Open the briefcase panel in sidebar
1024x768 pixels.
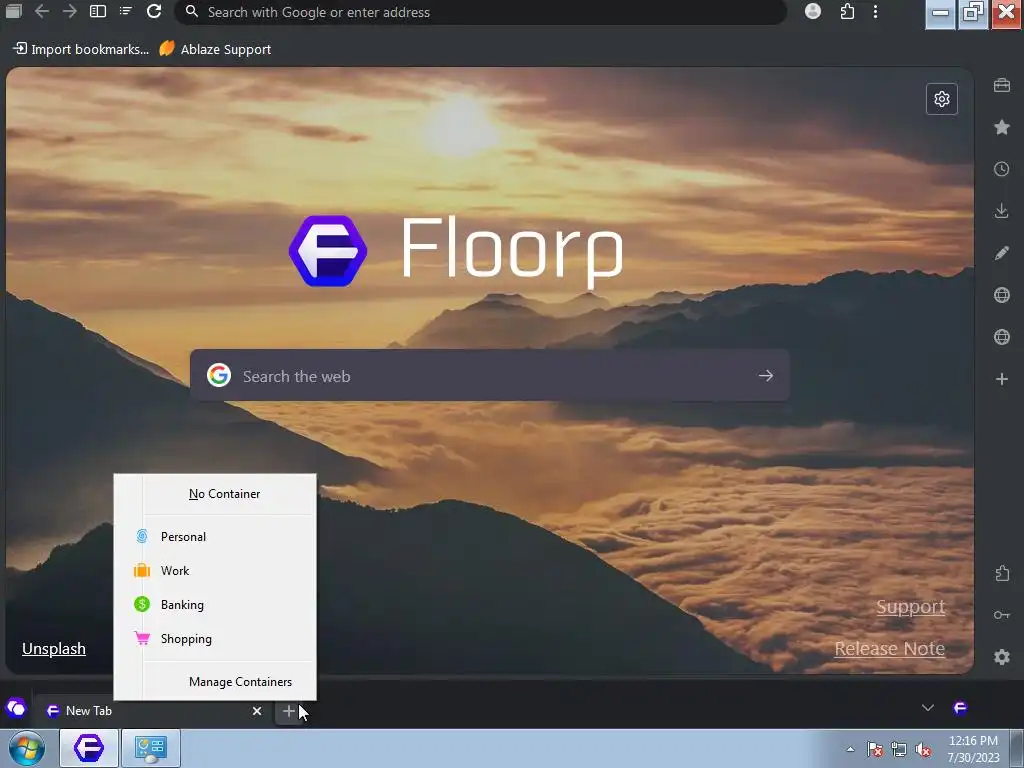tap(1002, 85)
